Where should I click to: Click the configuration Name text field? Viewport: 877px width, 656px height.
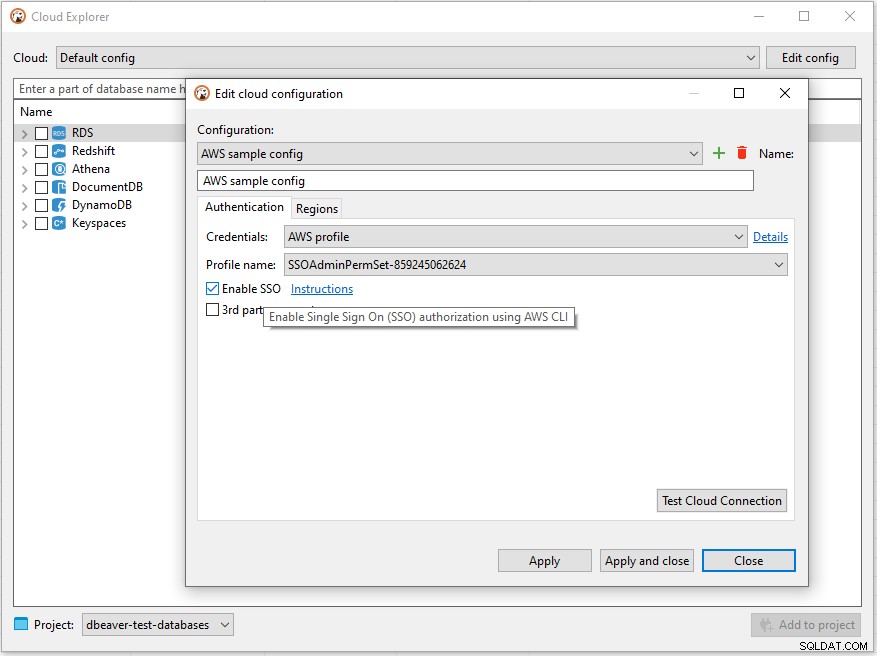[x=475, y=181]
